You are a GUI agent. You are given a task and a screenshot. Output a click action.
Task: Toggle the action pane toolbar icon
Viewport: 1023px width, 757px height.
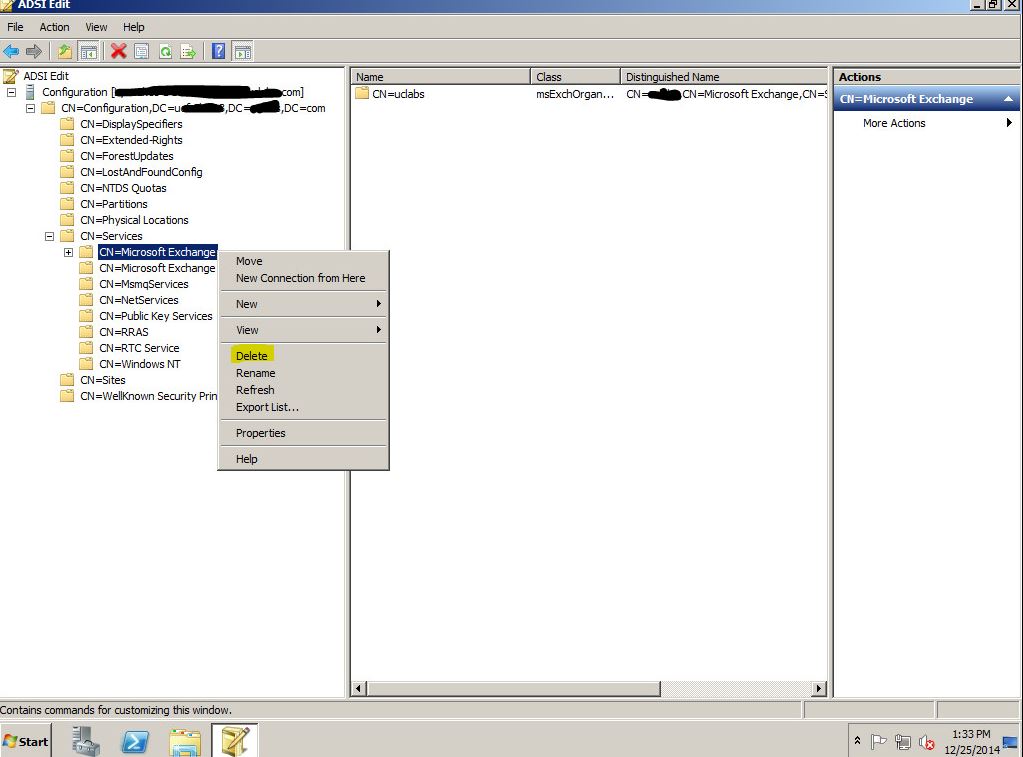tap(243, 51)
